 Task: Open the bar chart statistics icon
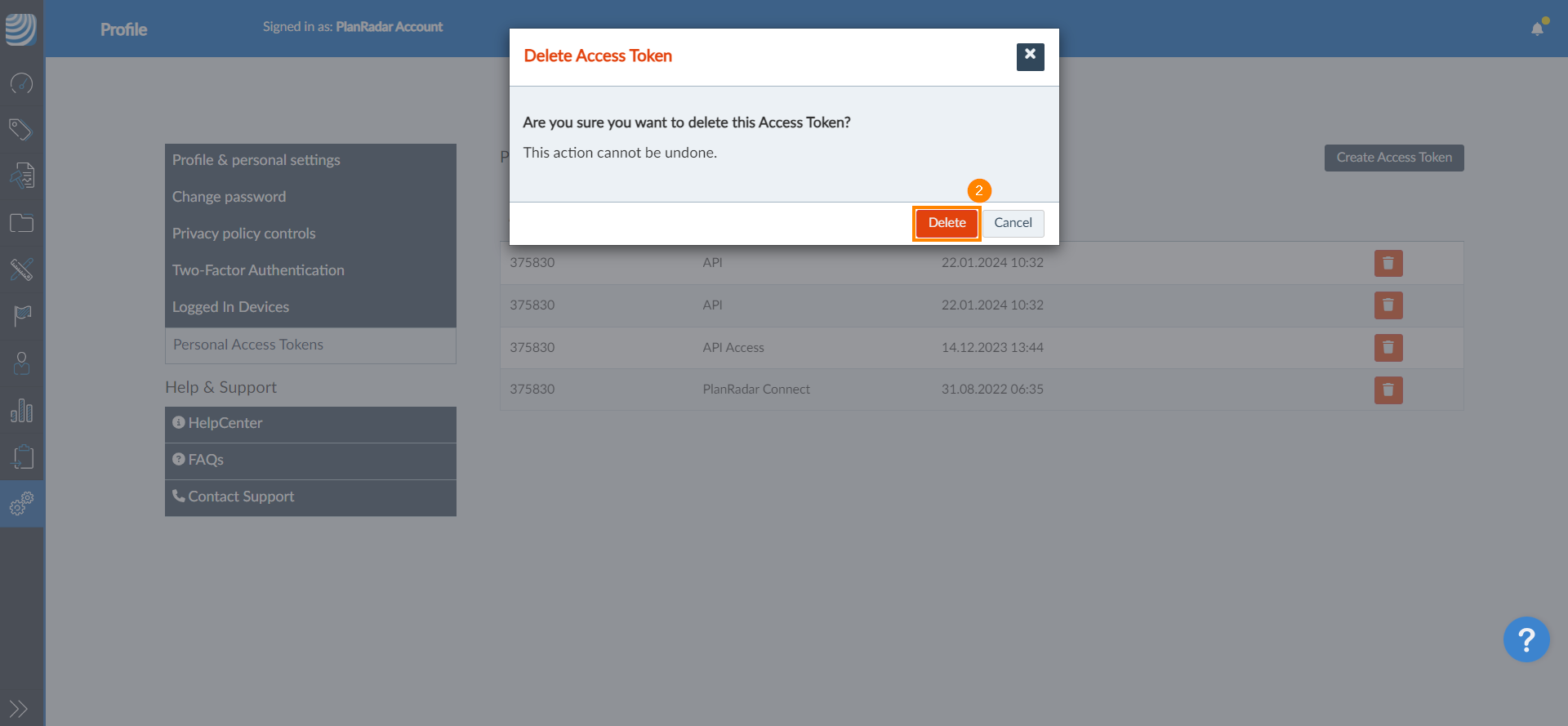pyautogui.click(x=21, y=411)
